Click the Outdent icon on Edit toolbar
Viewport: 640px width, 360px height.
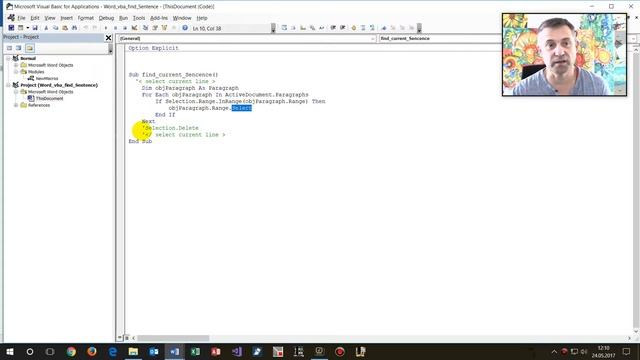click(342, 28)
